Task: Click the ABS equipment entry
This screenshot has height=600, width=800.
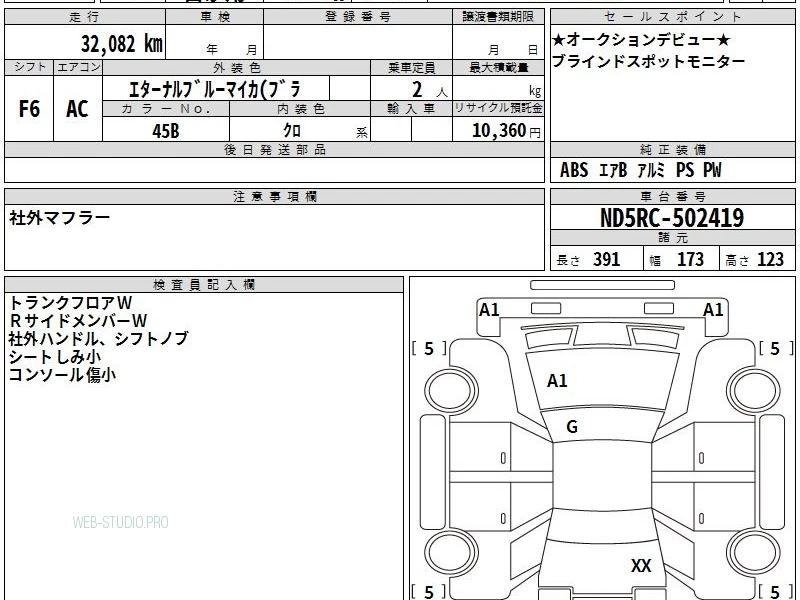Action: (574, 170)
